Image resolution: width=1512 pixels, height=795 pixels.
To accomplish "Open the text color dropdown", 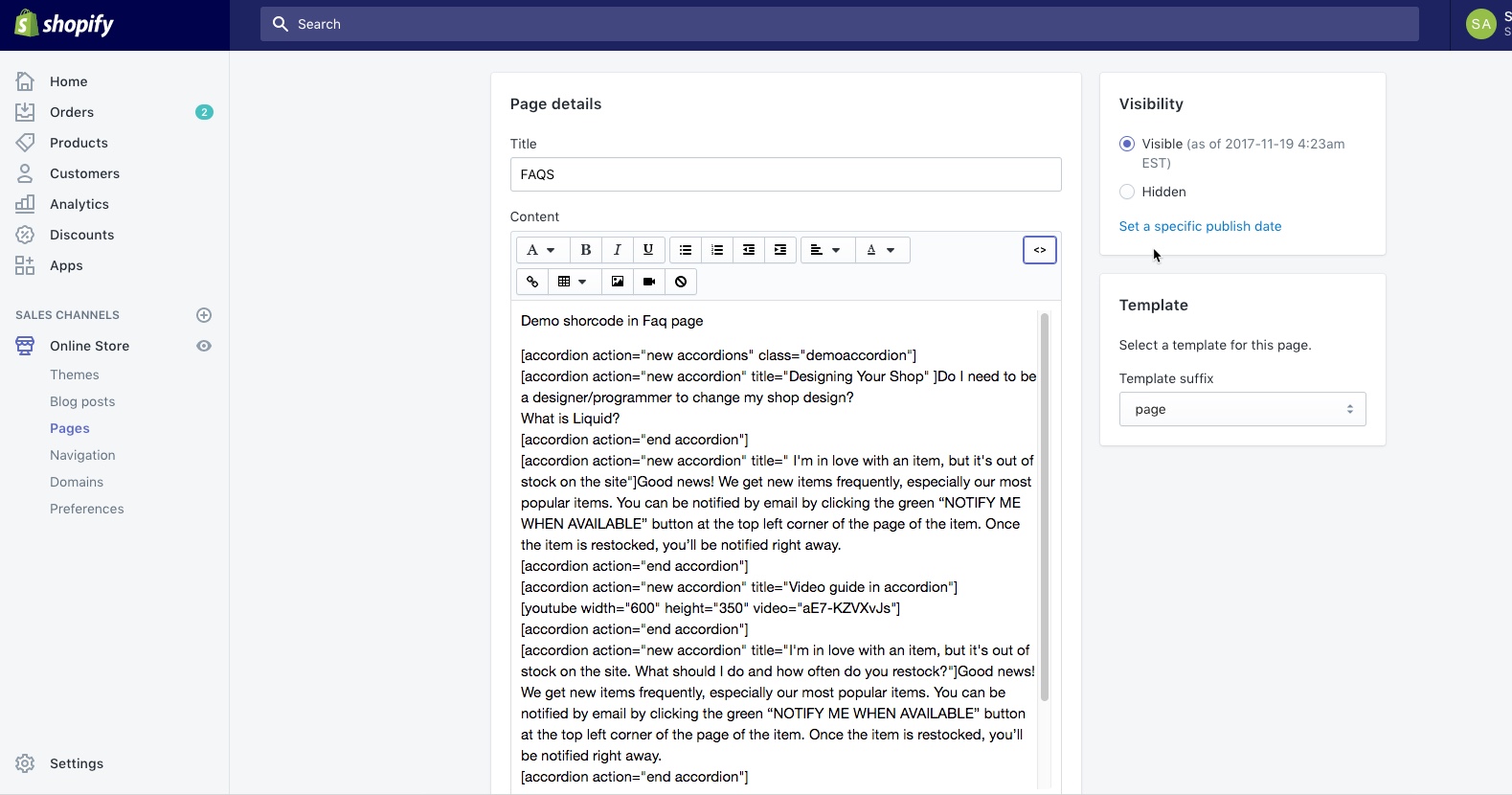I will [x=882, y=250].
